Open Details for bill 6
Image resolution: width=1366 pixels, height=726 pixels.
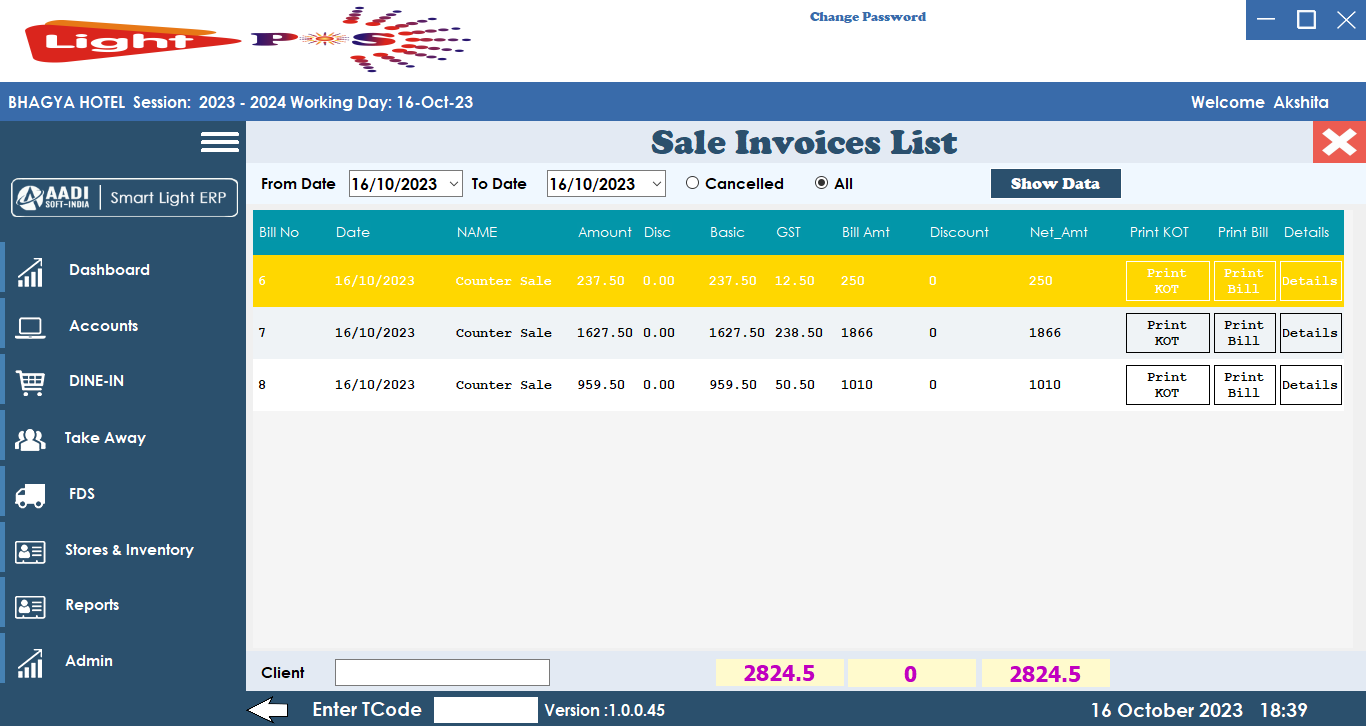(x=1310, y=281)
